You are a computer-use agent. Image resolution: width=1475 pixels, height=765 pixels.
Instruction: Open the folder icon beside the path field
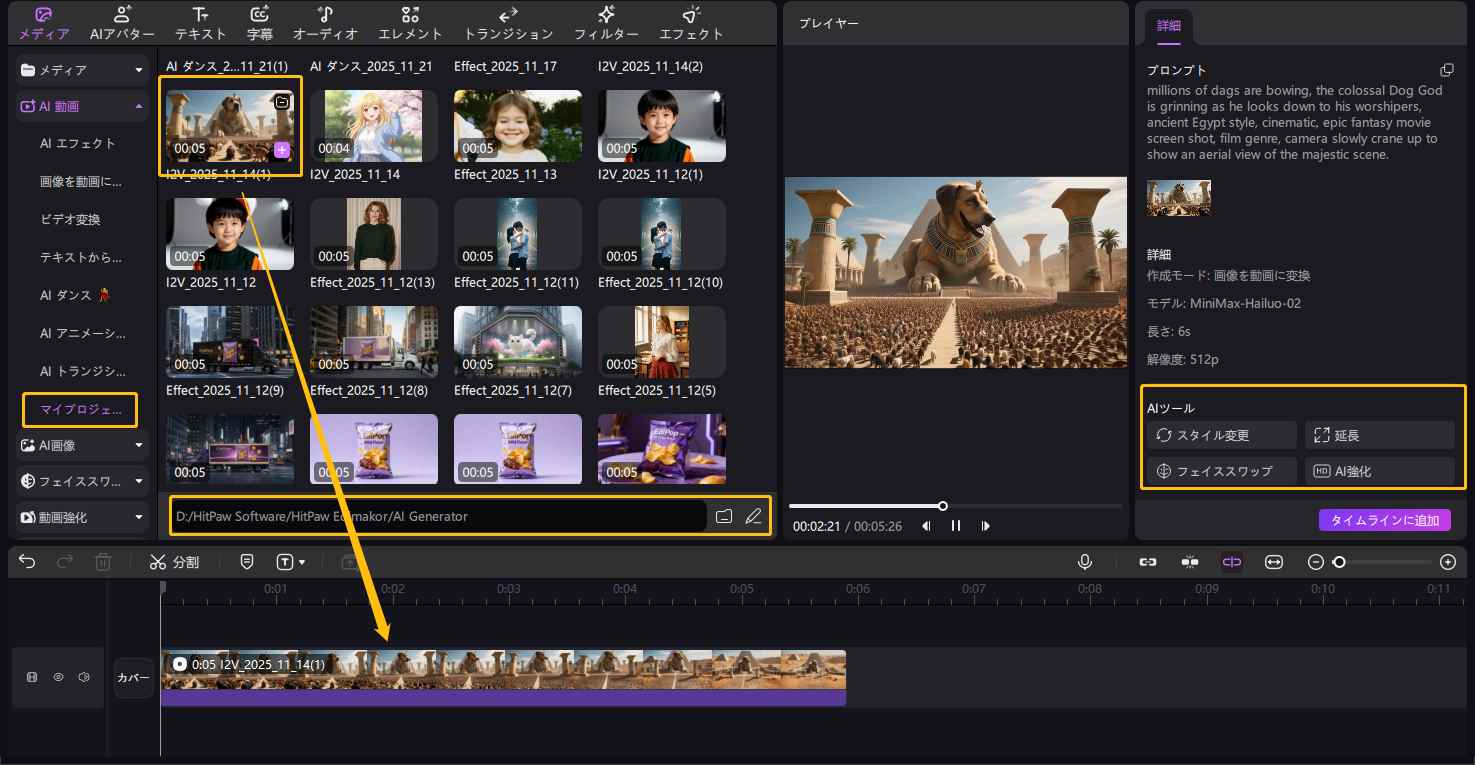pos(724,516)
